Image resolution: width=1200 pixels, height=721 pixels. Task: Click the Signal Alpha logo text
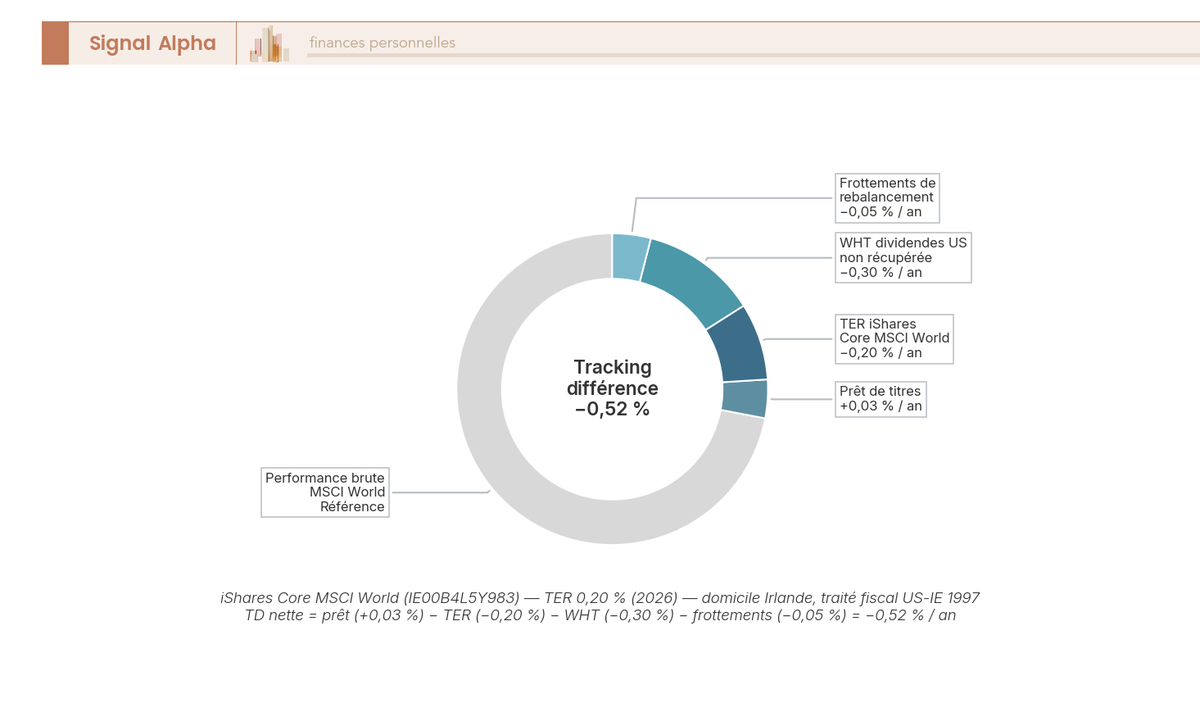(152, 43)
